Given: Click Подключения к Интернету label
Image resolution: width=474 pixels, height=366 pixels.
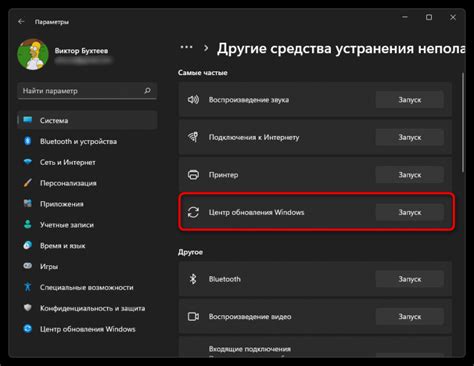Looking at the screenshot, I should [254, 137].
